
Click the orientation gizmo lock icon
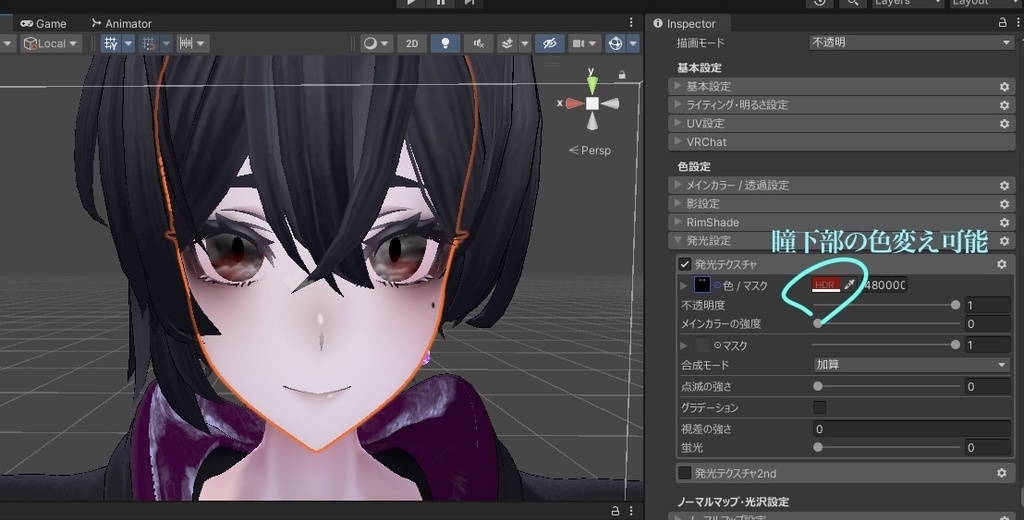[622, 75]
